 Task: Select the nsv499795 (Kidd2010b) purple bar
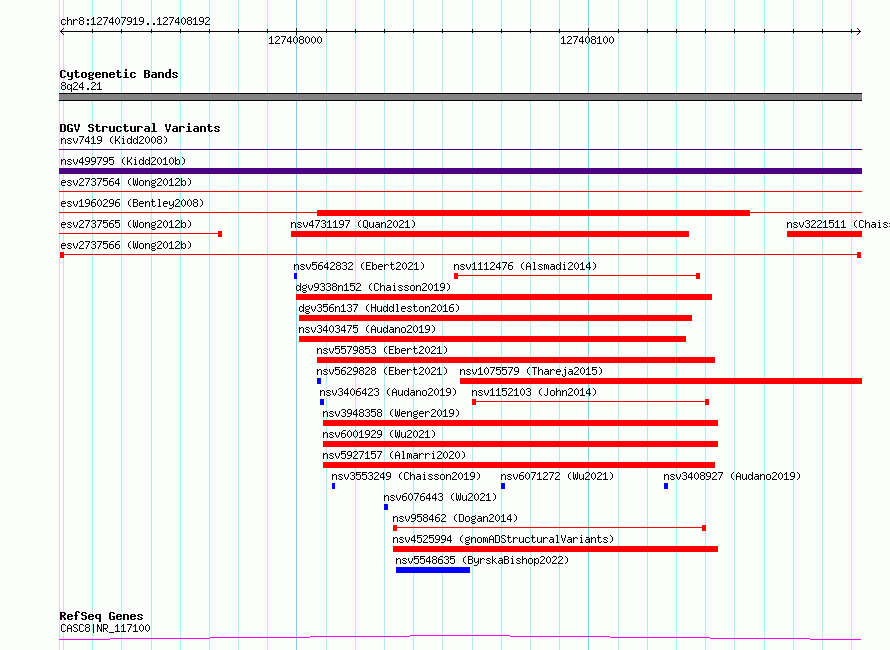point(460,171)
